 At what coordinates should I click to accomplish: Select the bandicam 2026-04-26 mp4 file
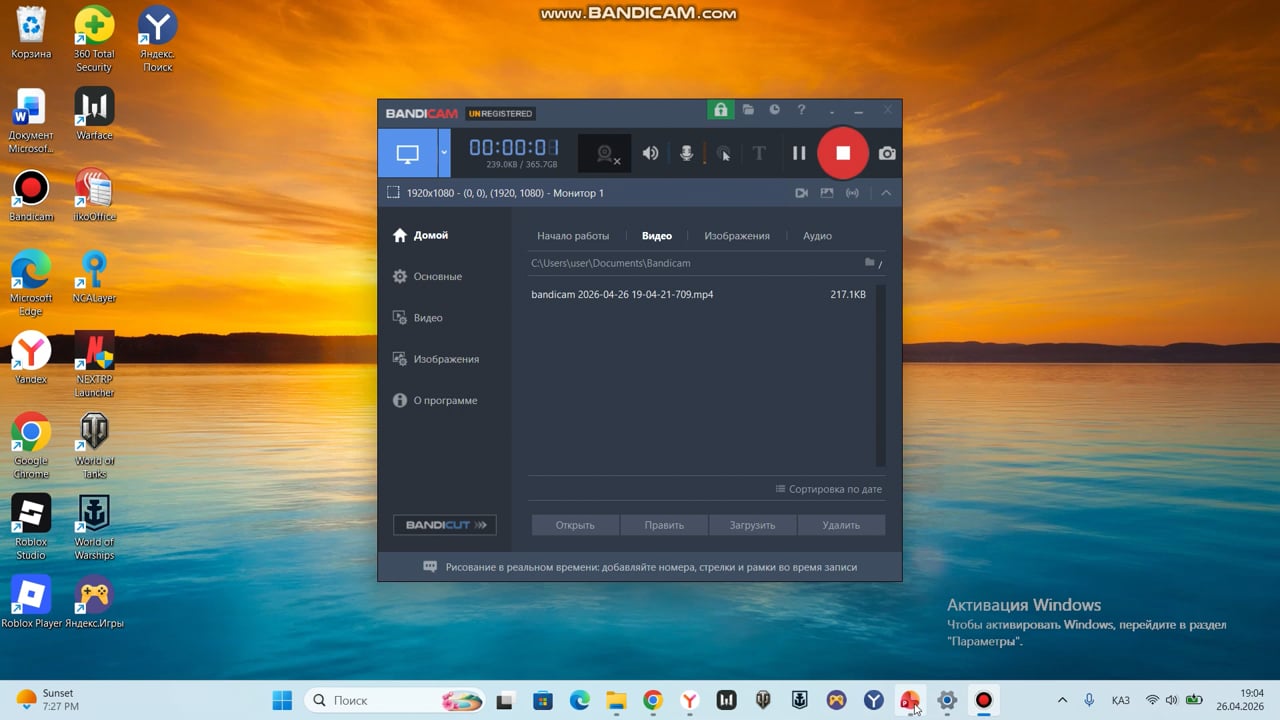coord(622,295)
